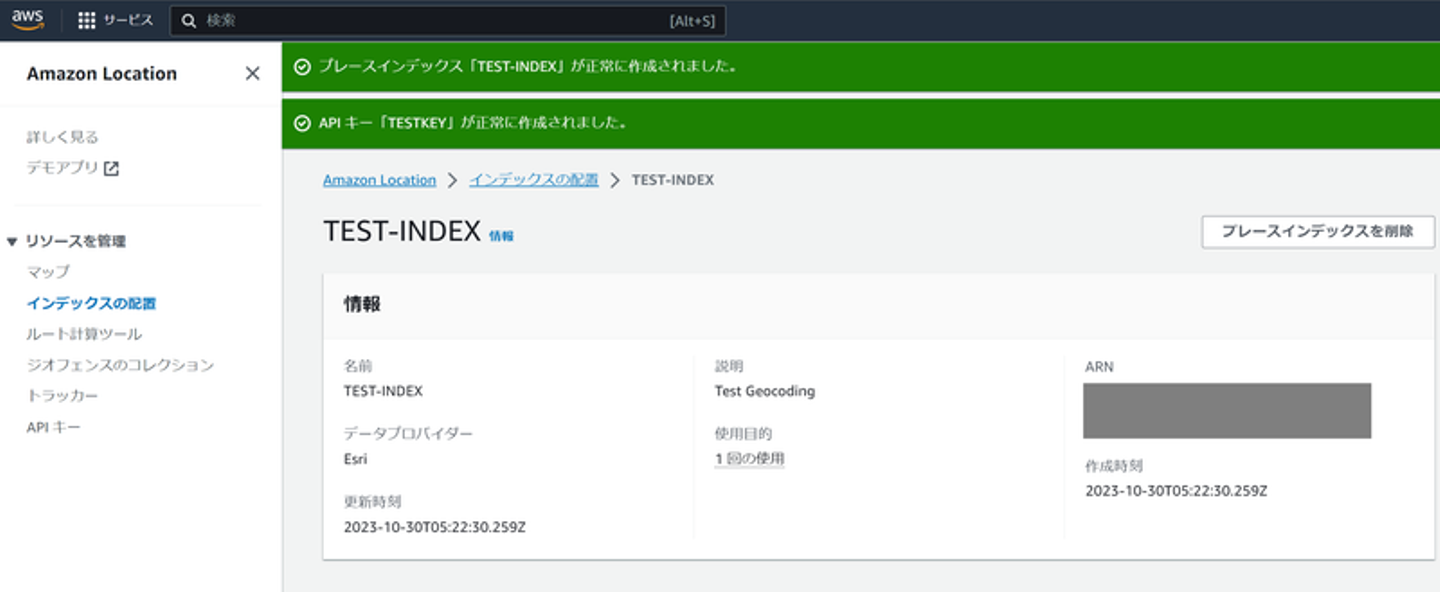This screenshot has width=1440, height=592.
Task: Open the services grid menu
Action: pyautogui.click(x=86, y=21)
